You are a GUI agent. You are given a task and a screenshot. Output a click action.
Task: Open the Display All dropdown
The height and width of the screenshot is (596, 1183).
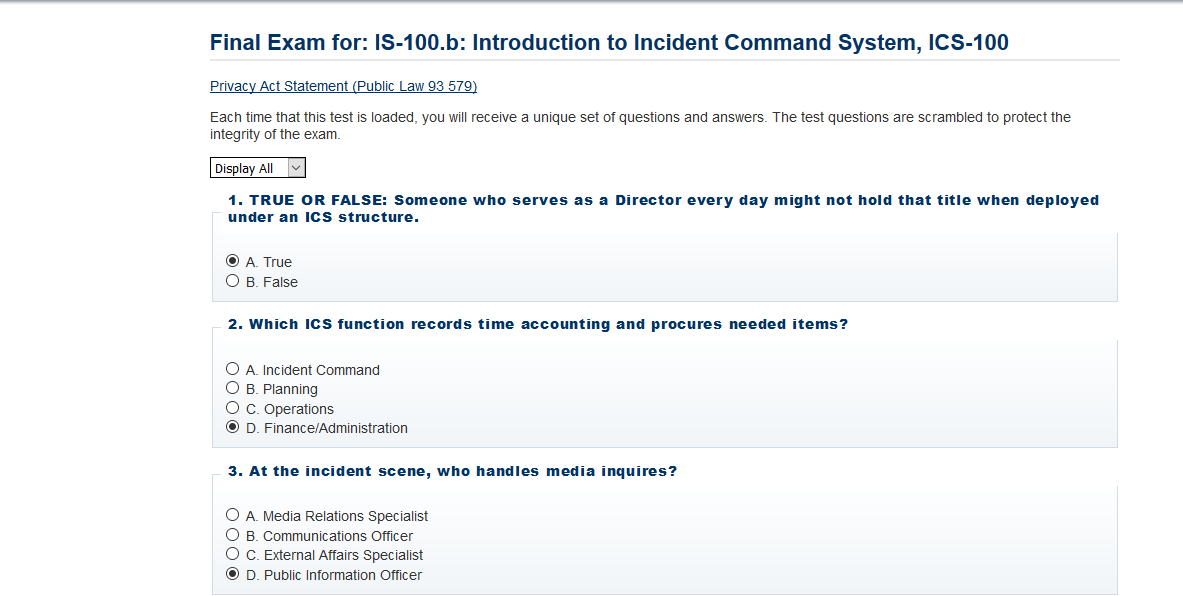257,168
